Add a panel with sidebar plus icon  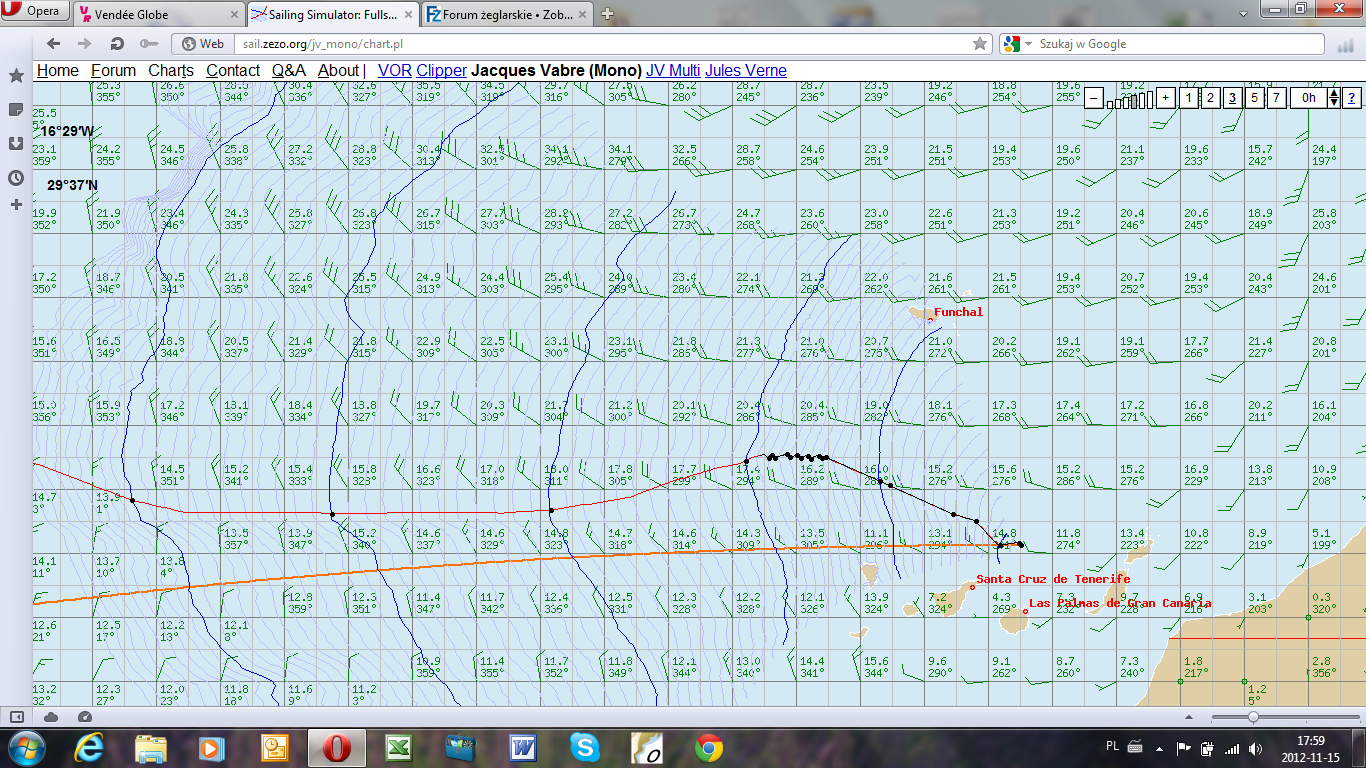(16, 205)
